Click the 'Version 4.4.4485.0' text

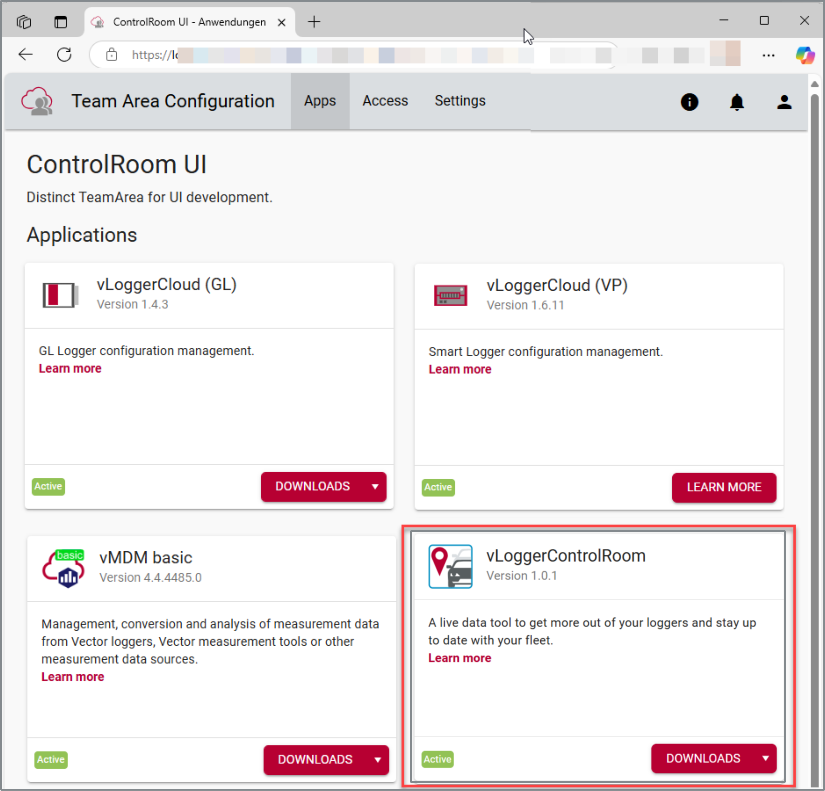pyautogui.click(x=150, y=578)
